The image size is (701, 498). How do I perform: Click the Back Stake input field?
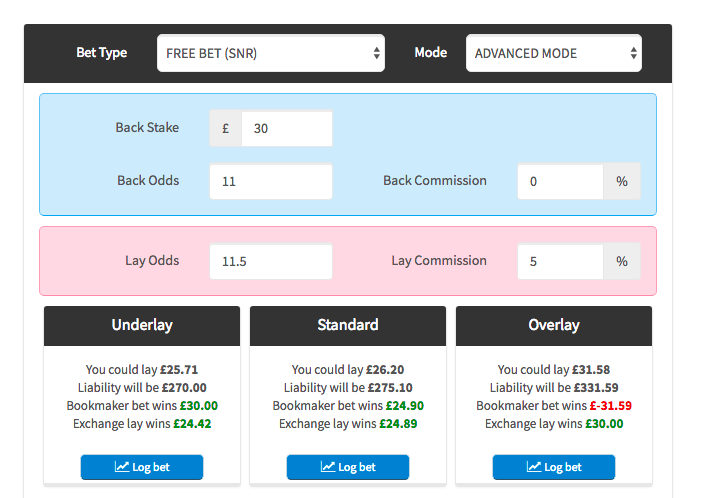pos(287,128)
